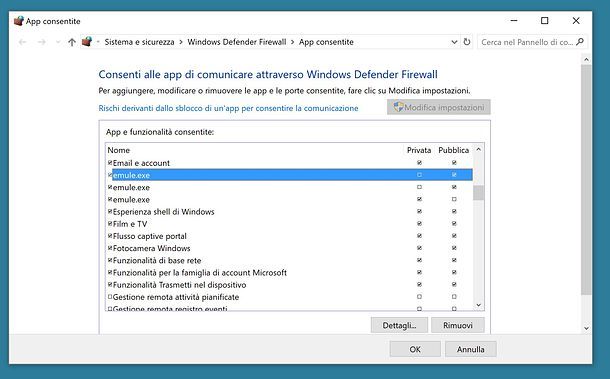Image resolution: width=610 pixels, height=379 pixels.
Task: Open recent locations dropdown arrow
Action: pyautogui.click(x=58, y=42)
